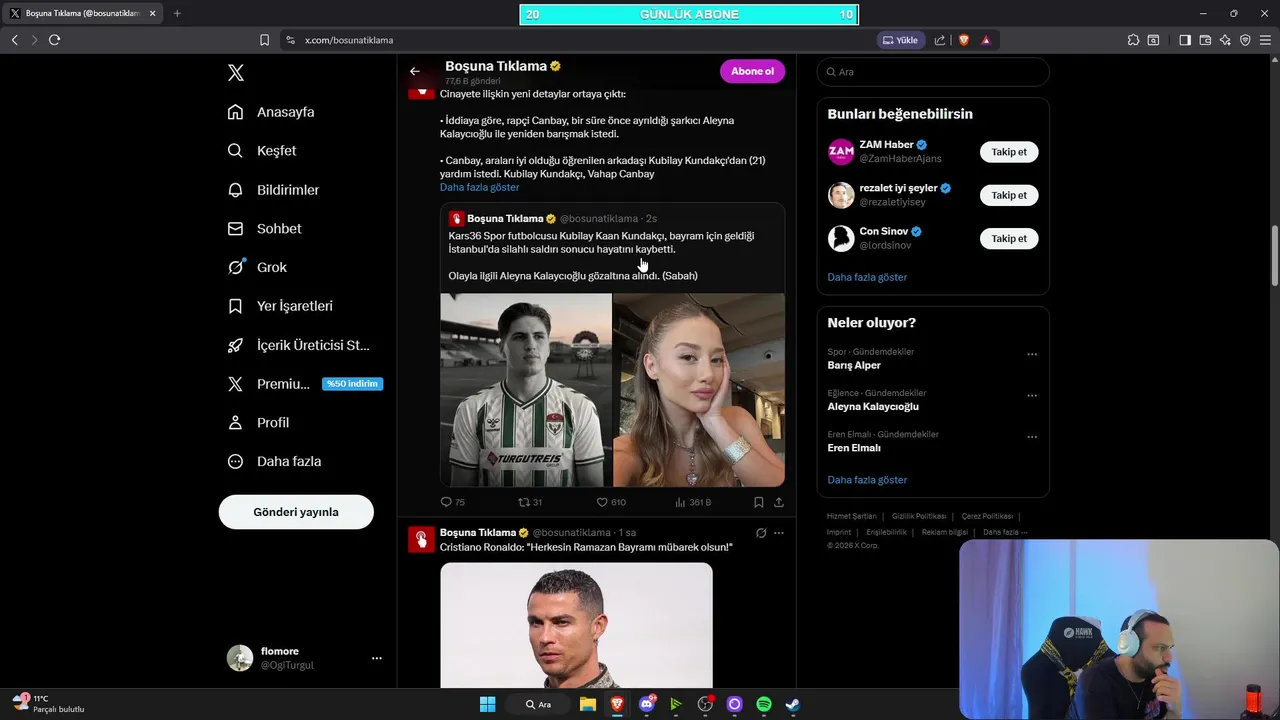The image size is (1280, 720).
Task: Open Premium sidebar item
Action: point(305,384)
